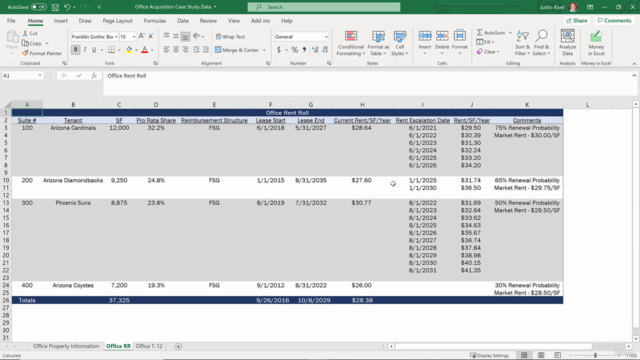
Task: Click the Percent Style icon
Action: point(295,50)
